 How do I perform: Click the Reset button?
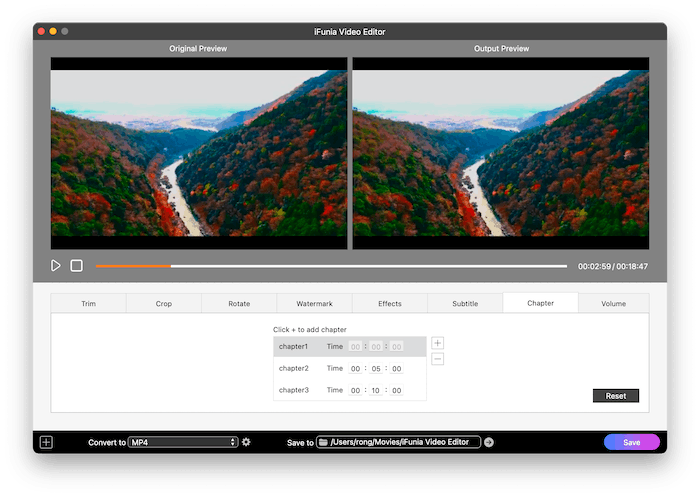[615, 396]
